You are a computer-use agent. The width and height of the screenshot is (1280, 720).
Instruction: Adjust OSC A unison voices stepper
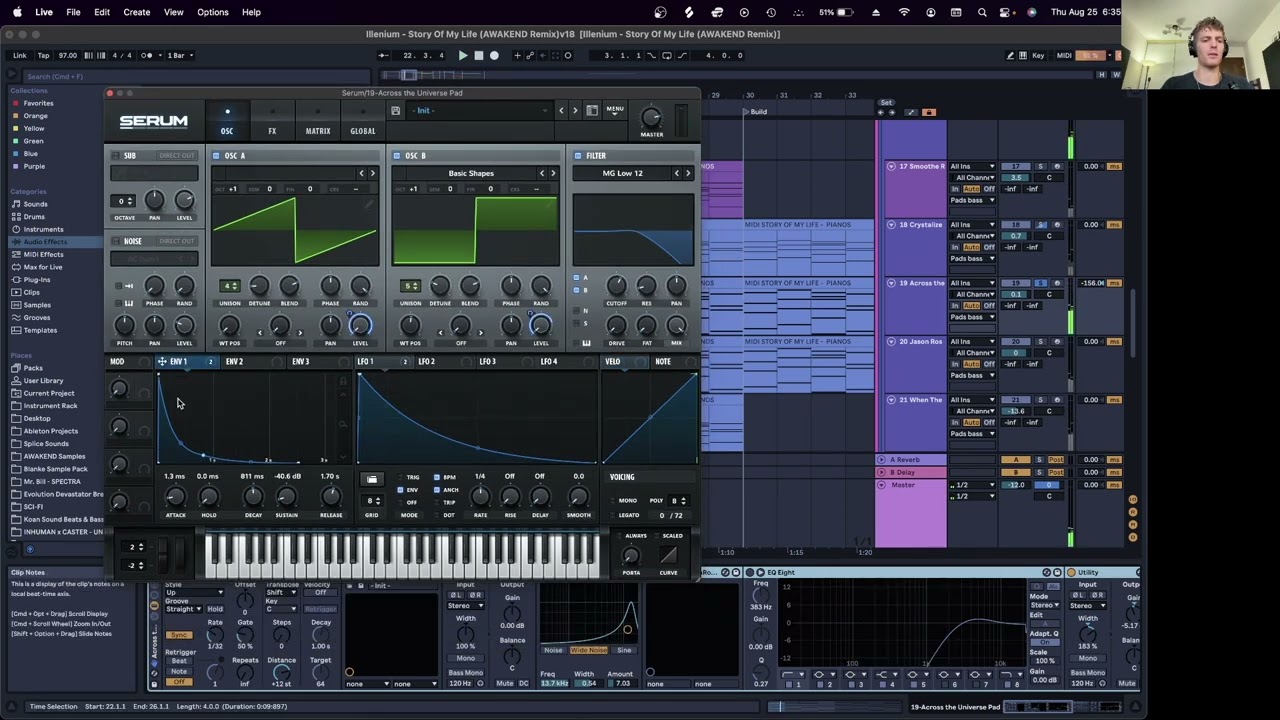[x=230, y=286]
